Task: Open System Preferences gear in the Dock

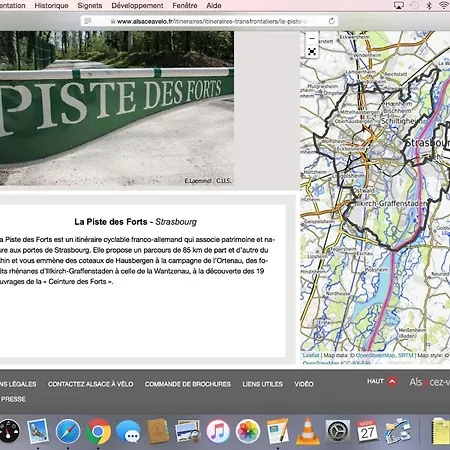Action: point(338,431)
